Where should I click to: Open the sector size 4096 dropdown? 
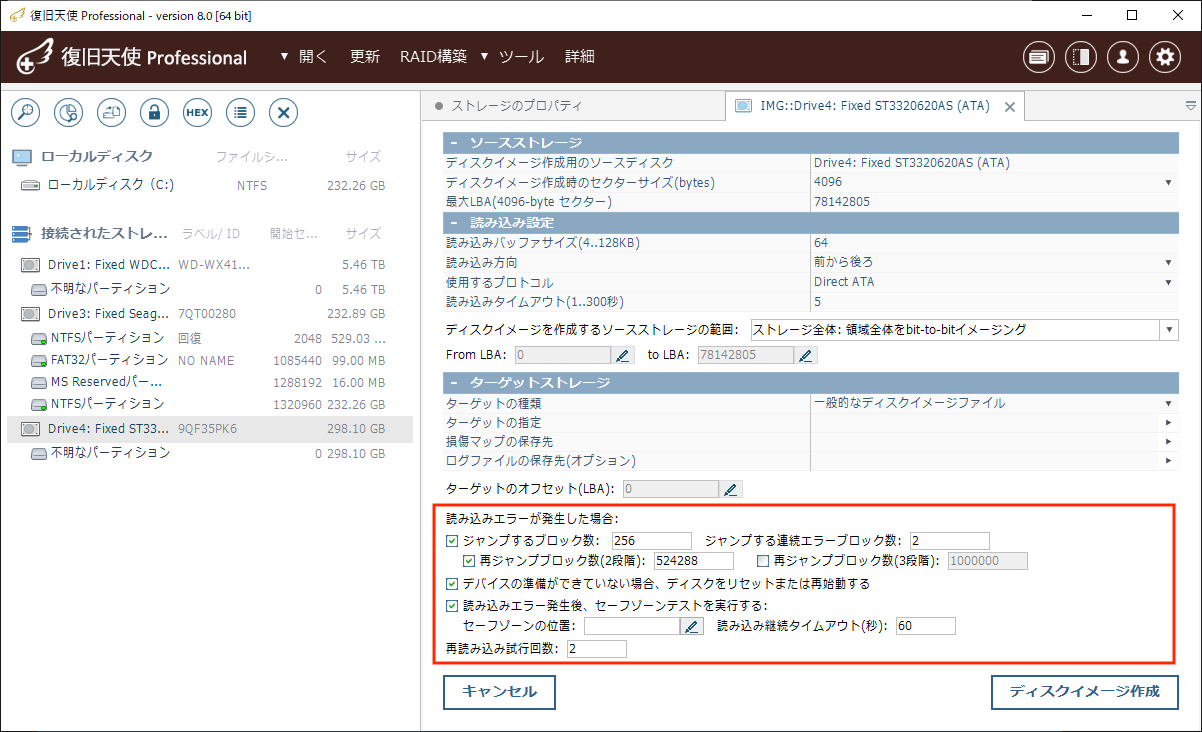(x=1168, y=182)
